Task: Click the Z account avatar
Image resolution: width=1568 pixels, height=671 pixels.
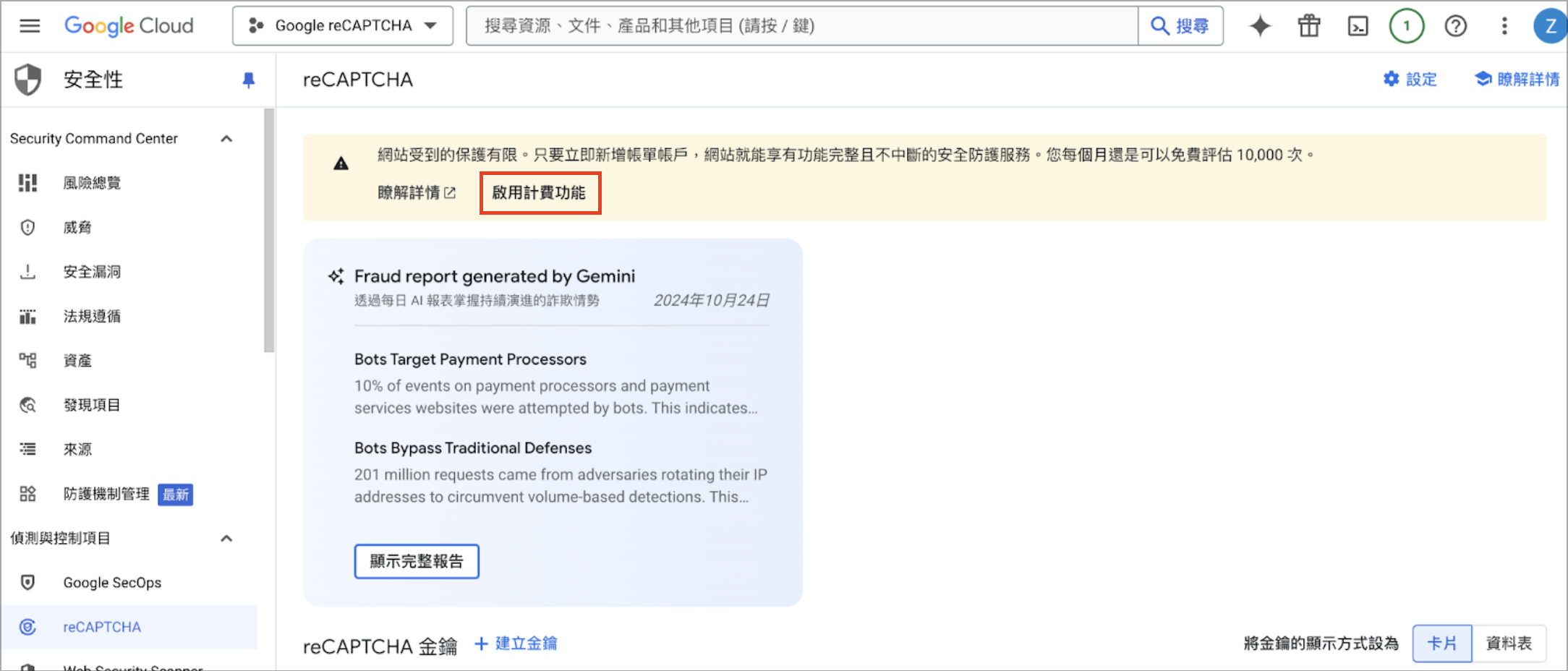Action: click(x=1550, y=26)
